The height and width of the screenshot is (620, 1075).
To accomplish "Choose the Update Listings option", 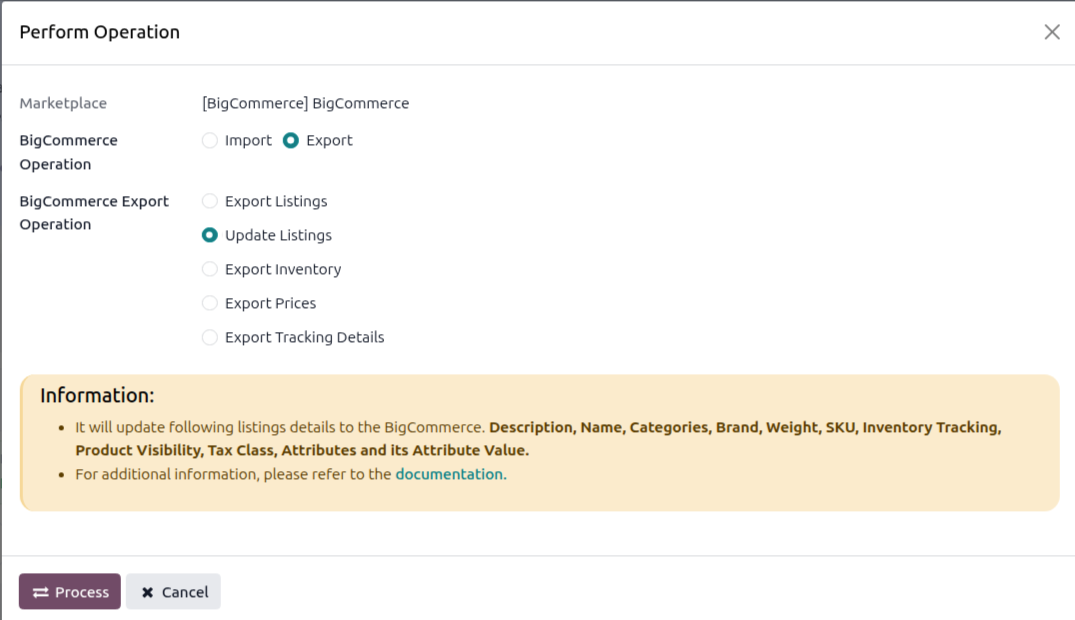I will tap(210, 235).
